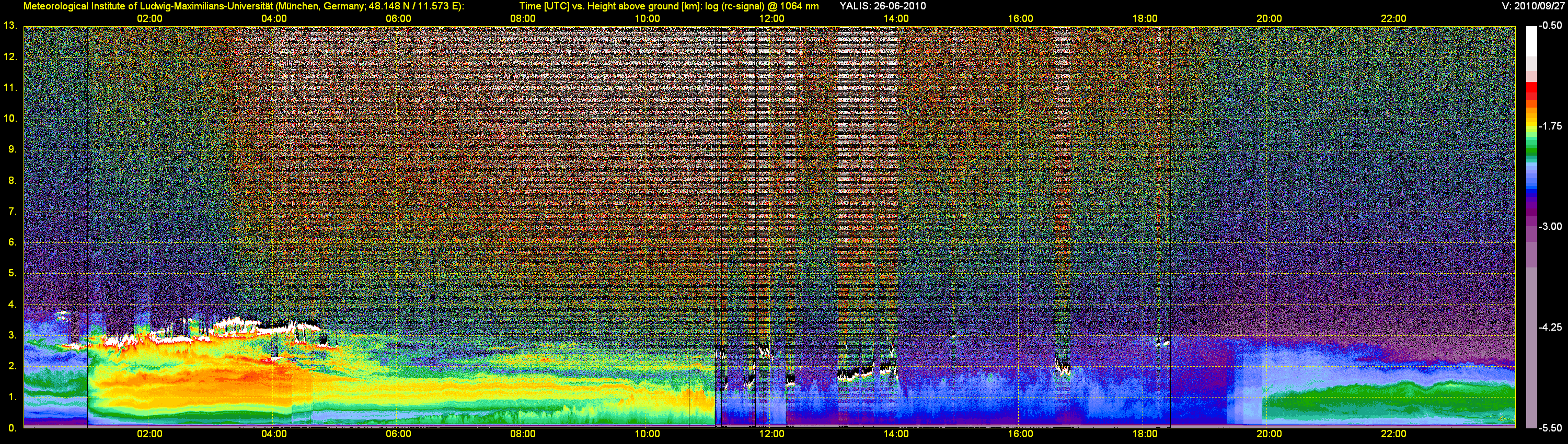This screenshot has width=1568, height=444.
Task: Click the 'YALIS: 26-06-2010' date label
Action: 883,6
